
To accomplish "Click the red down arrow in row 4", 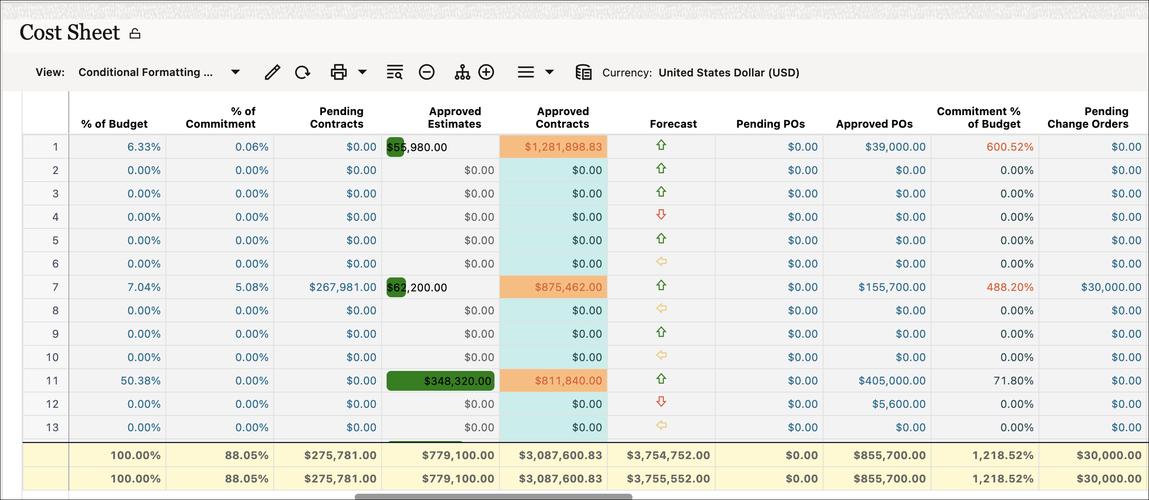I will click(661, 215).
